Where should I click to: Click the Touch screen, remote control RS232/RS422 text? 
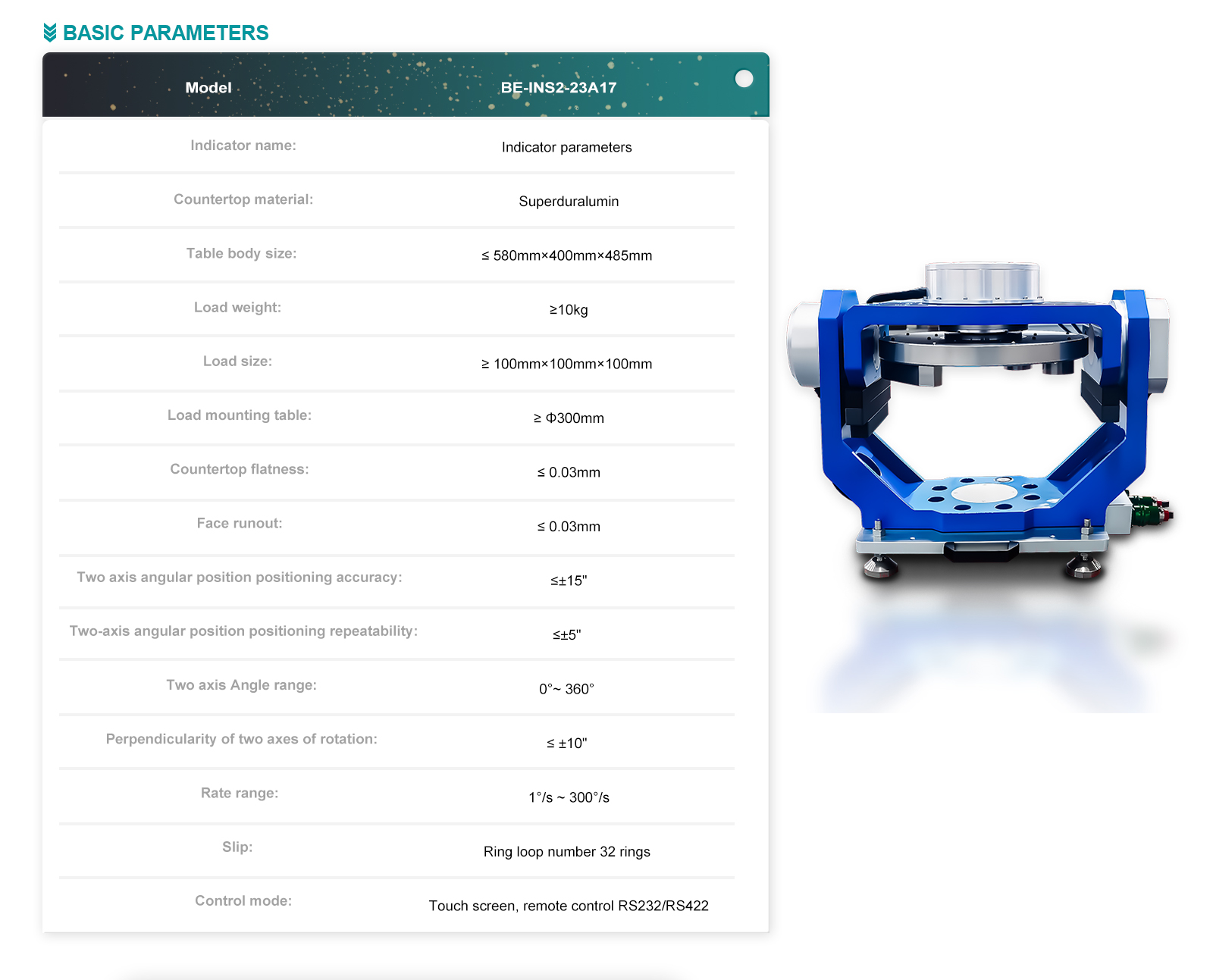pos(569,906)
